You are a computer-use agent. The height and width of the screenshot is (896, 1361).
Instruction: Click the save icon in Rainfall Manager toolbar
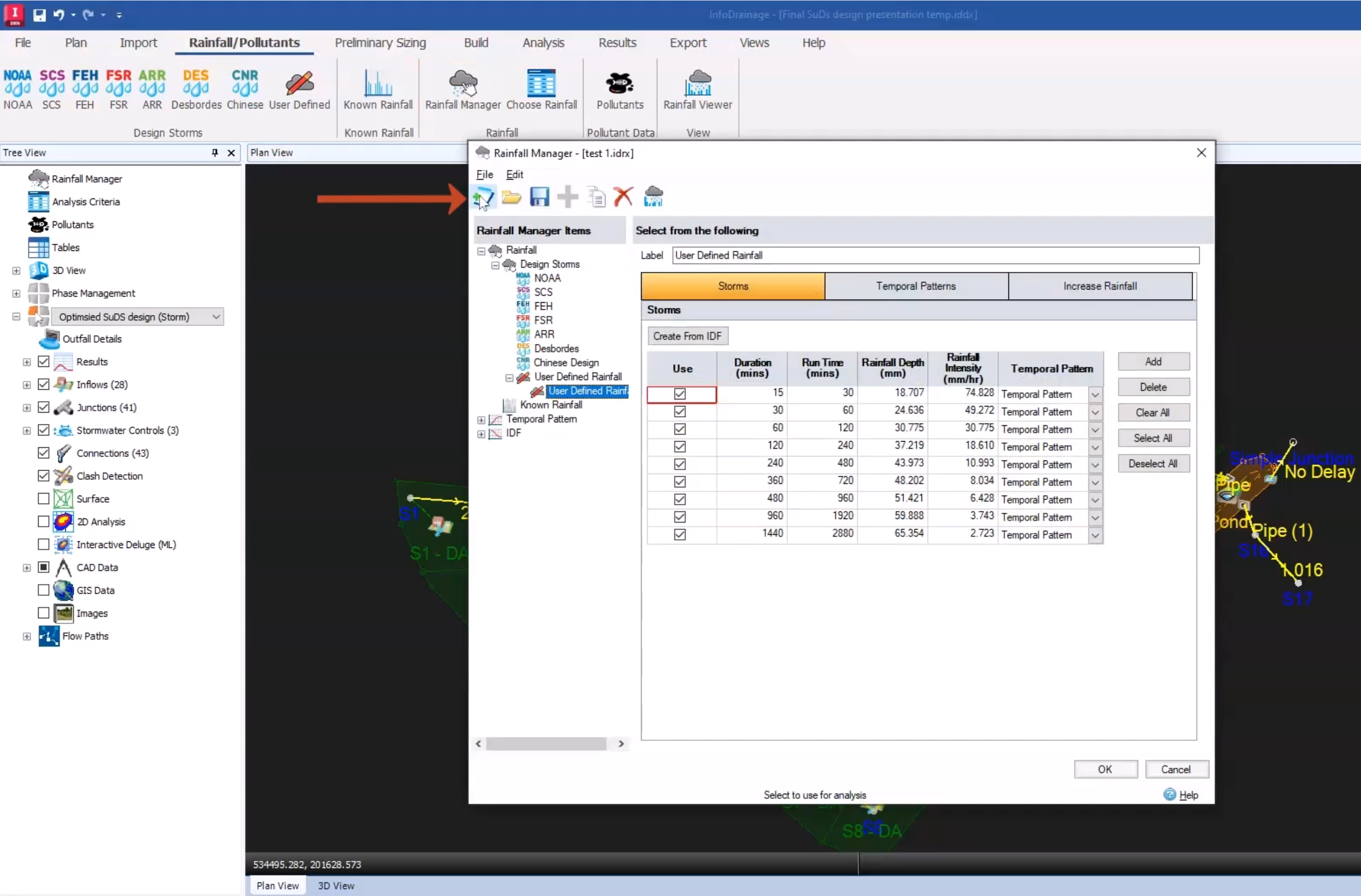click(x=540, y=197)
